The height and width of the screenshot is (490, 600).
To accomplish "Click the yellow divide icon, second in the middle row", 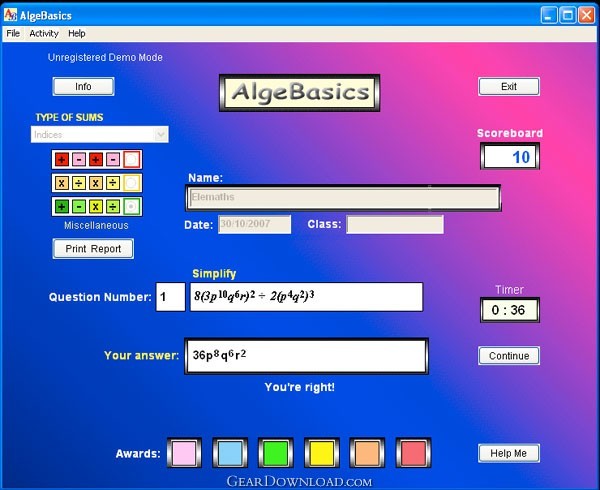I will click(79, 183).
